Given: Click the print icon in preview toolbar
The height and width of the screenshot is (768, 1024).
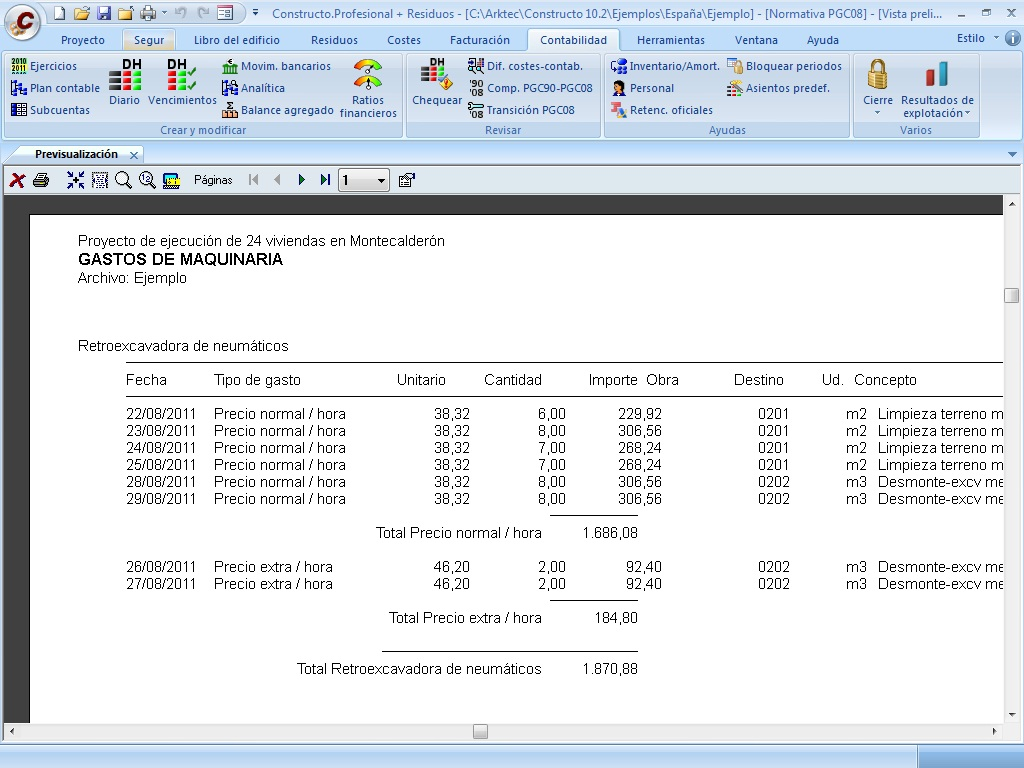Looking at the screenshot, I should click(40, 180).
